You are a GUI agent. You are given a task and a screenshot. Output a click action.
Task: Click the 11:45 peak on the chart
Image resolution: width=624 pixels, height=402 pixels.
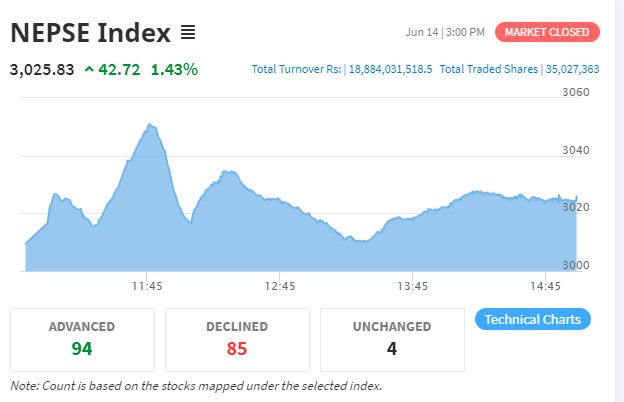pyautogui.click(x=150, y=126)
